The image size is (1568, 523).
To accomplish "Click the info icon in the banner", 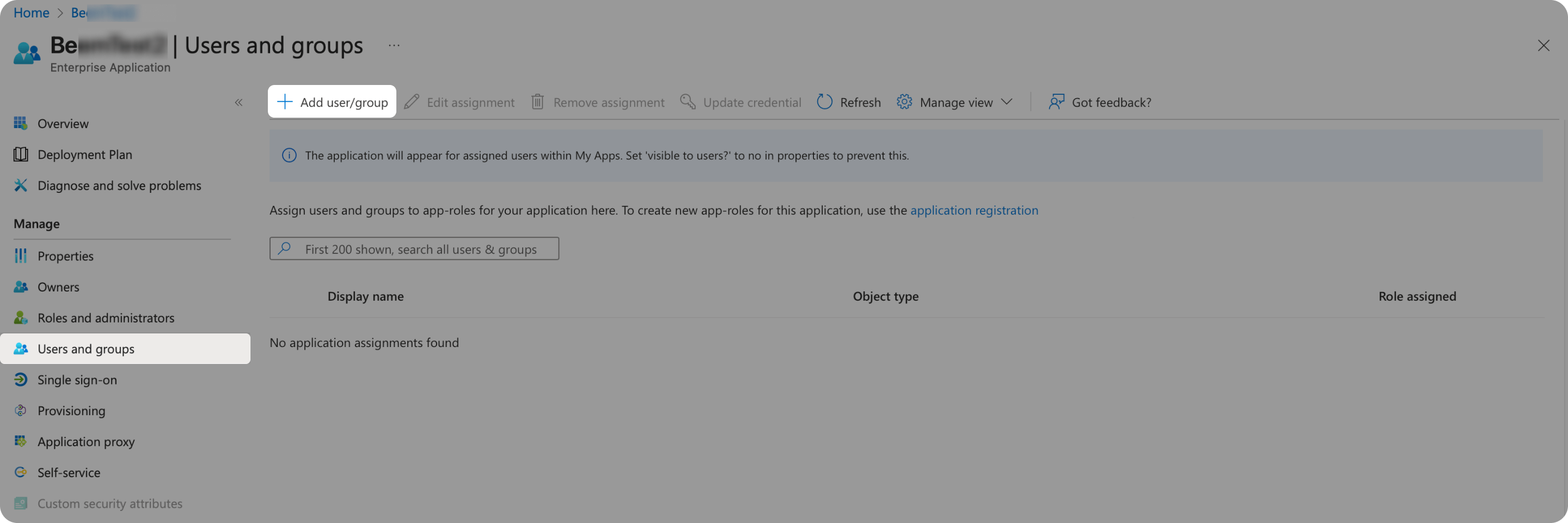I will 289,156.
